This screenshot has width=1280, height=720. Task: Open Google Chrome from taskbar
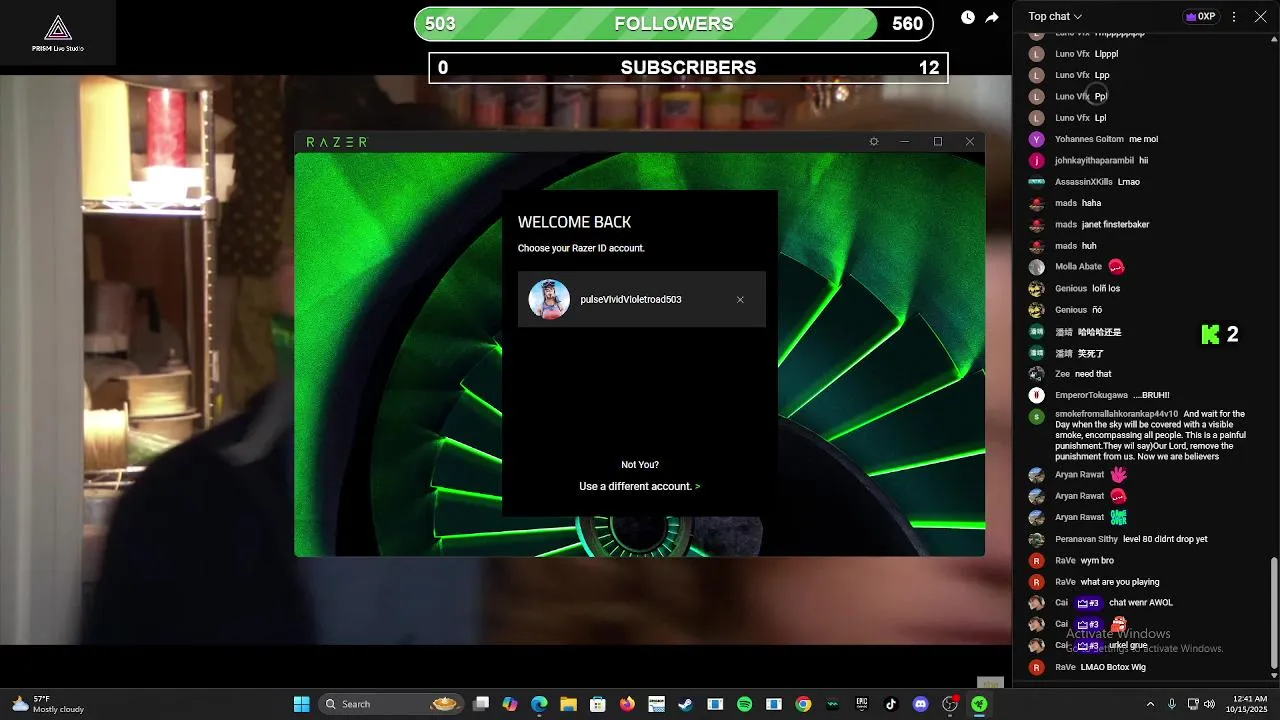(x=803, y=704)
